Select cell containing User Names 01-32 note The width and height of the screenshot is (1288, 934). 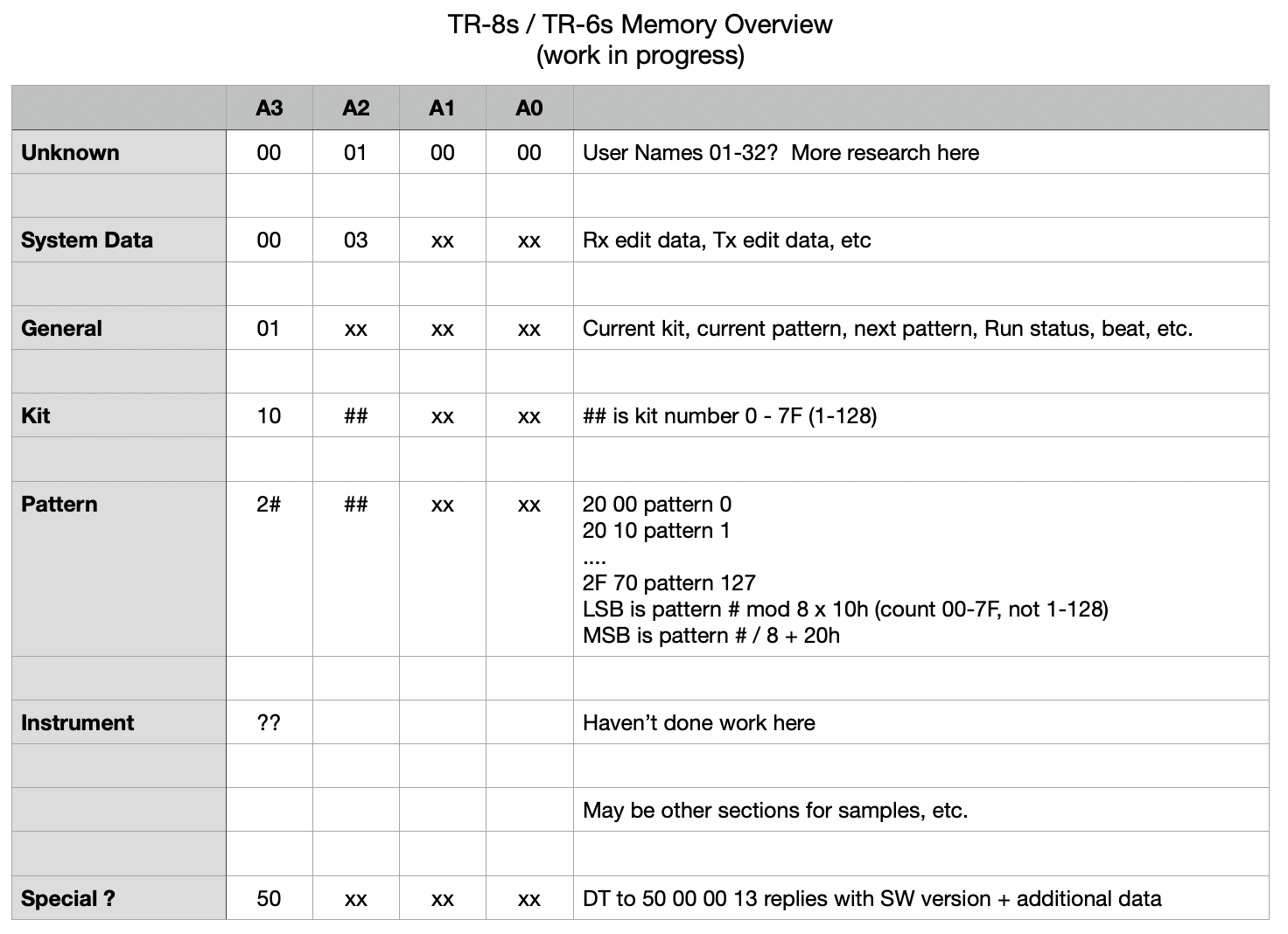921,152
